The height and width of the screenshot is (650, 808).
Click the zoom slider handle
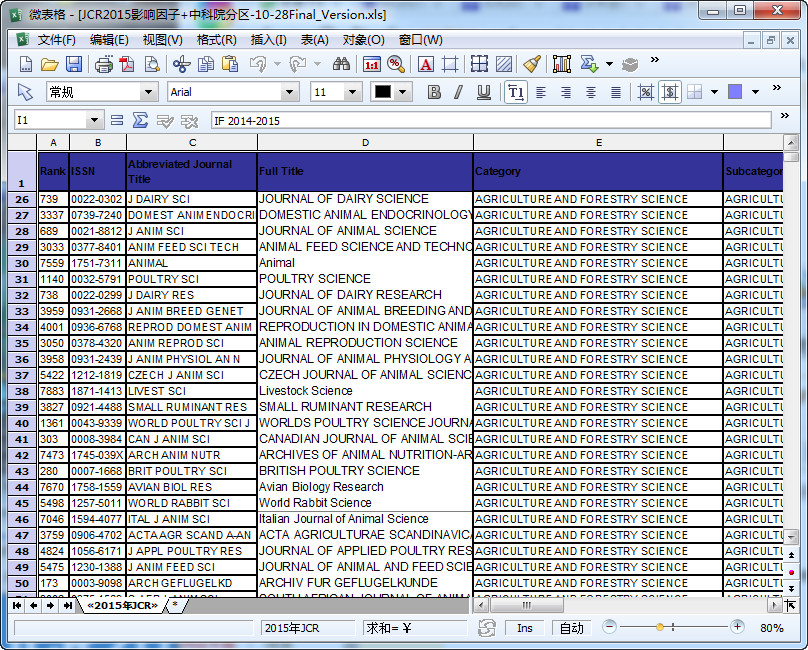click(660, 627)
